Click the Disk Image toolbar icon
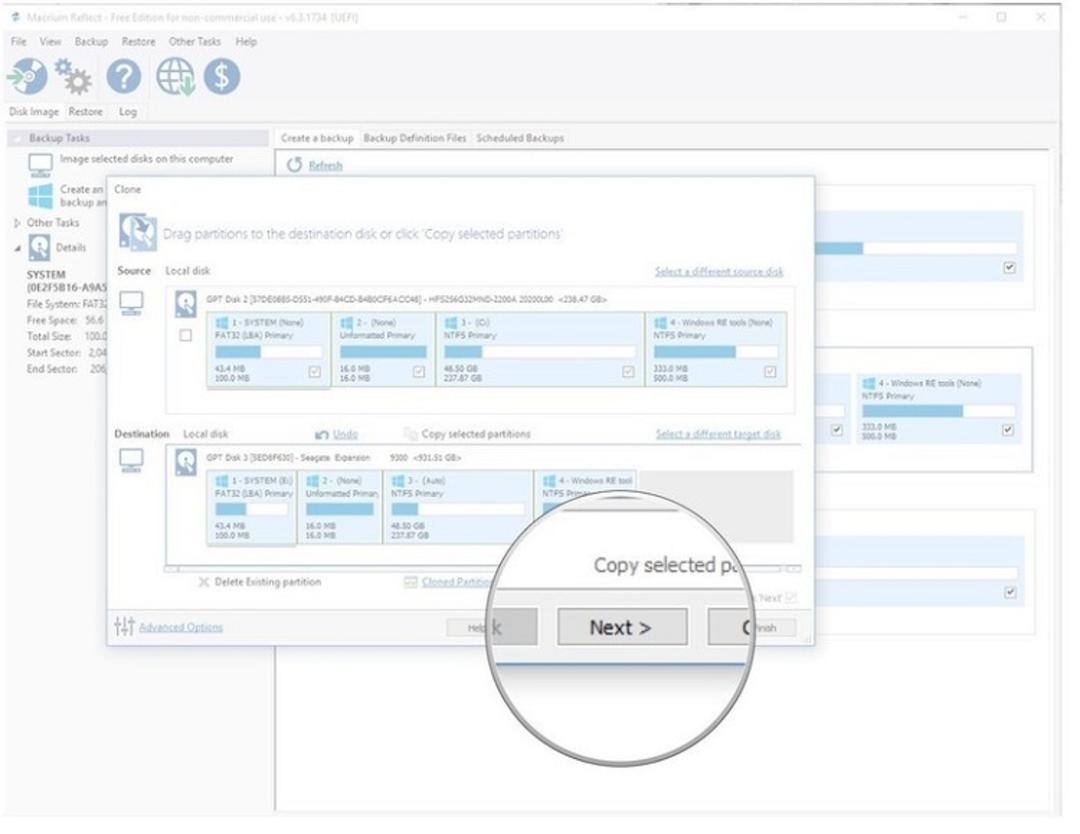 pyautogui.click(x=28, y=76)
